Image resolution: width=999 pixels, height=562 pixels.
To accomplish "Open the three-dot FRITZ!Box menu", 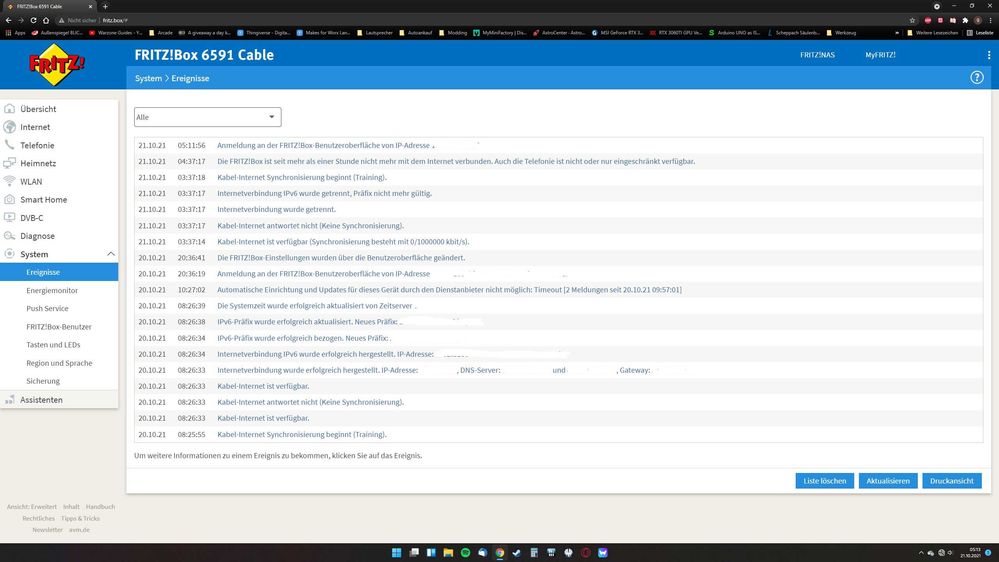I will tap(989, 55).
